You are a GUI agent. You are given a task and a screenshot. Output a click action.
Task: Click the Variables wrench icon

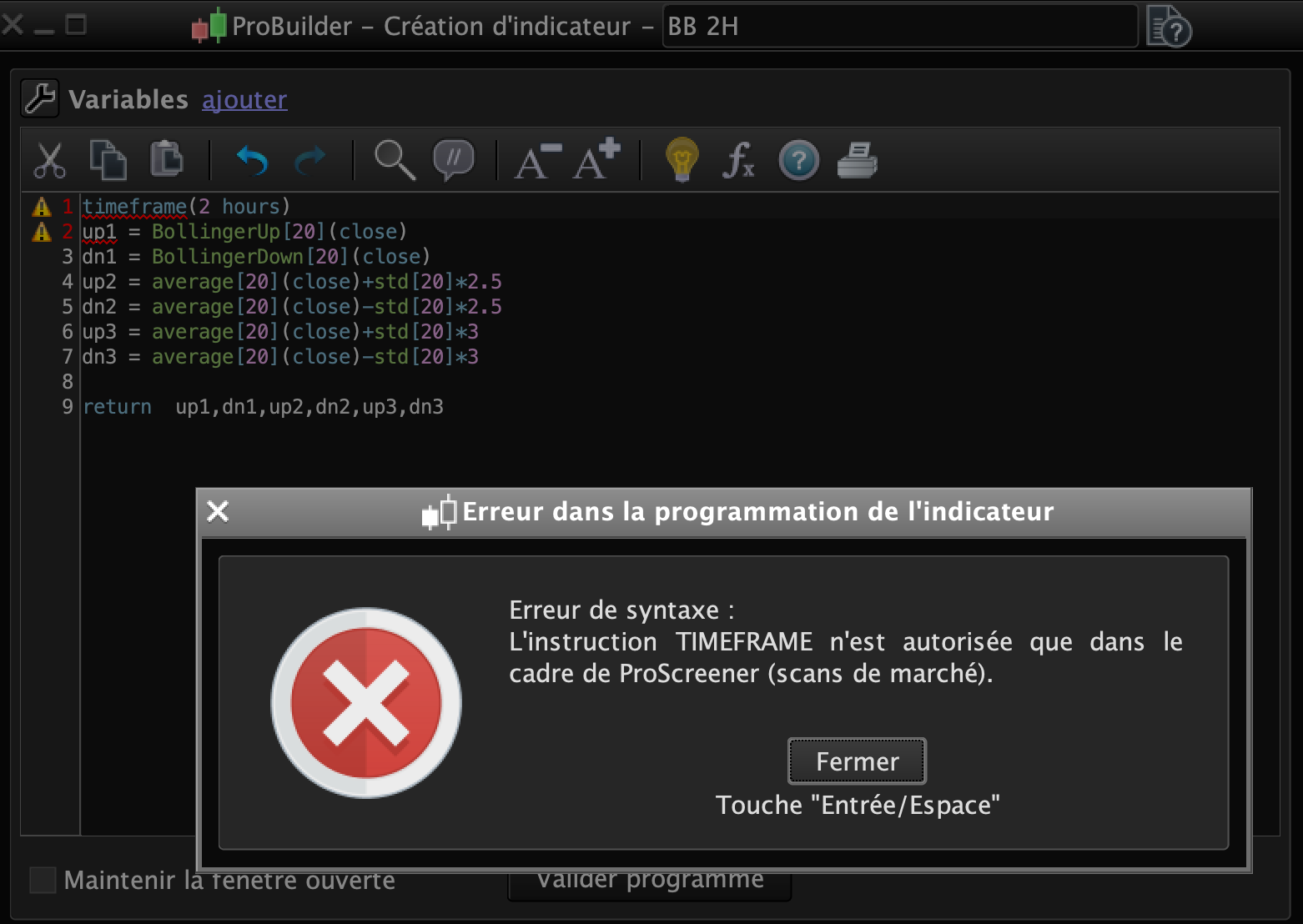[39, 99]
